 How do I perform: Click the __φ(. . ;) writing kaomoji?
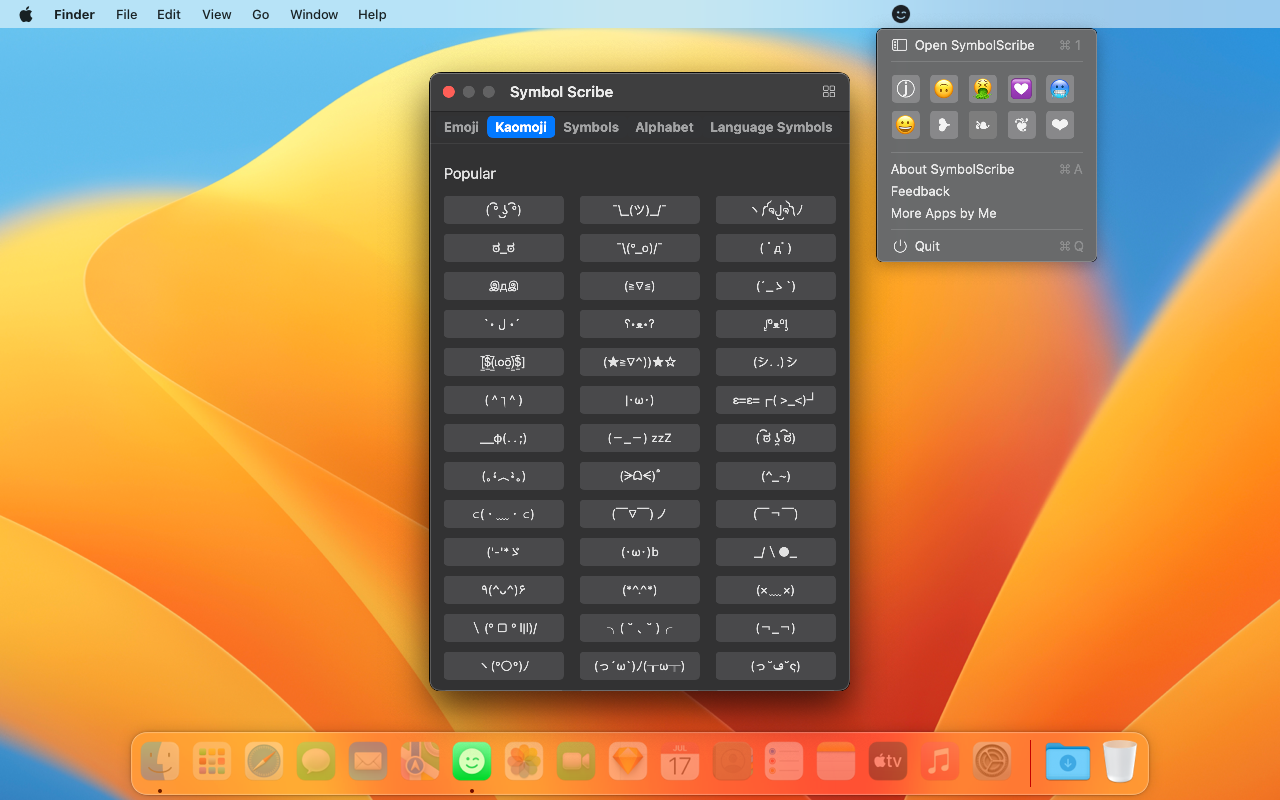(x=504, y=438)
